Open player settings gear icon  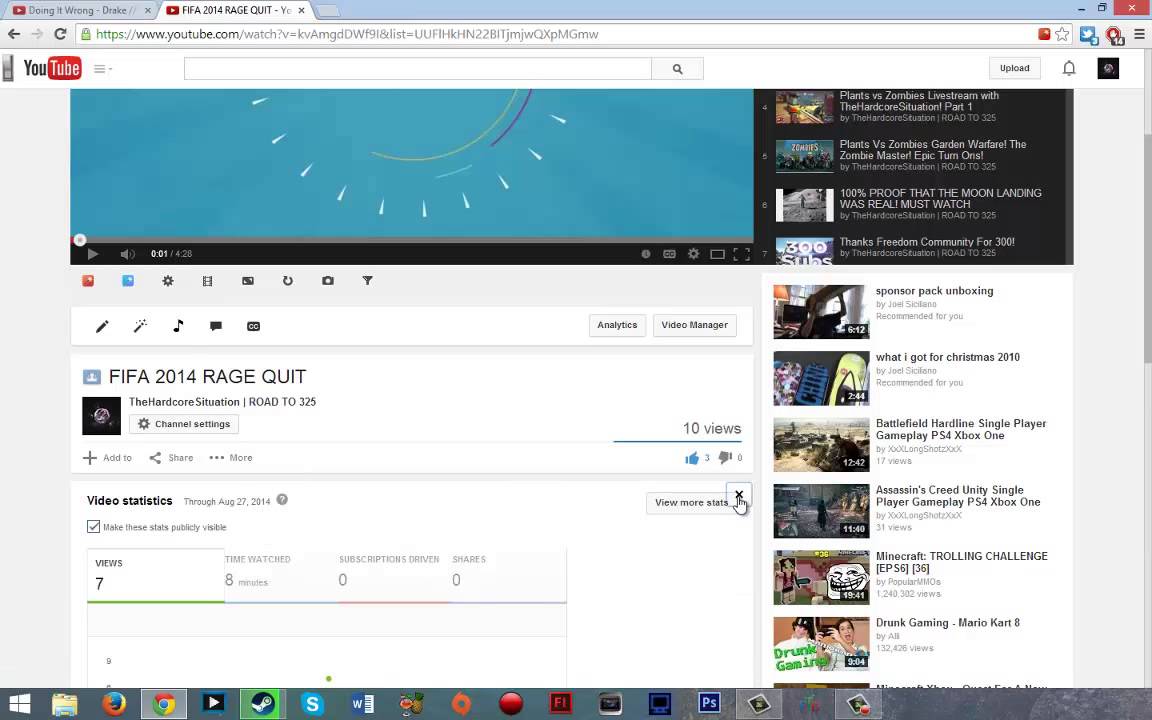point(694,253)
